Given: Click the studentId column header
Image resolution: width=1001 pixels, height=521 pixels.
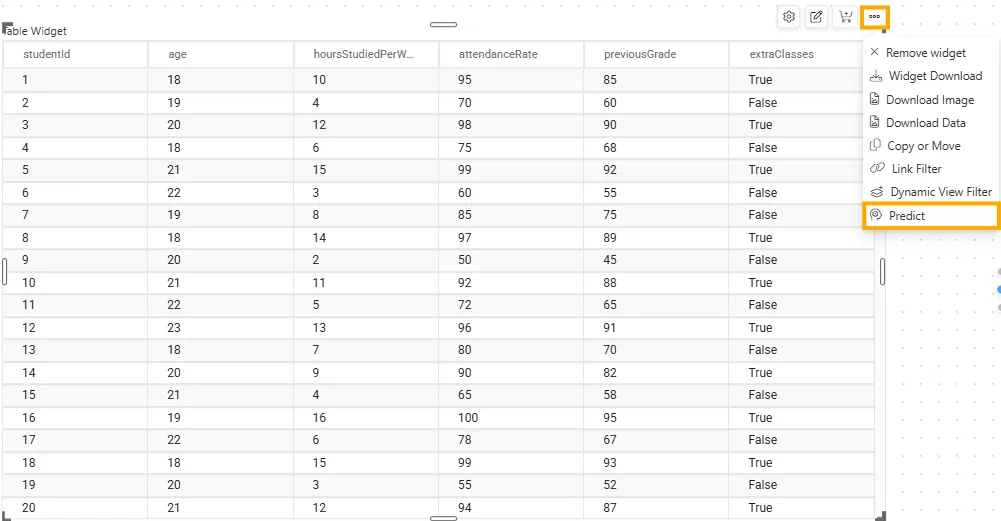Looking at the screenshot, I should [x=47, y=54].
